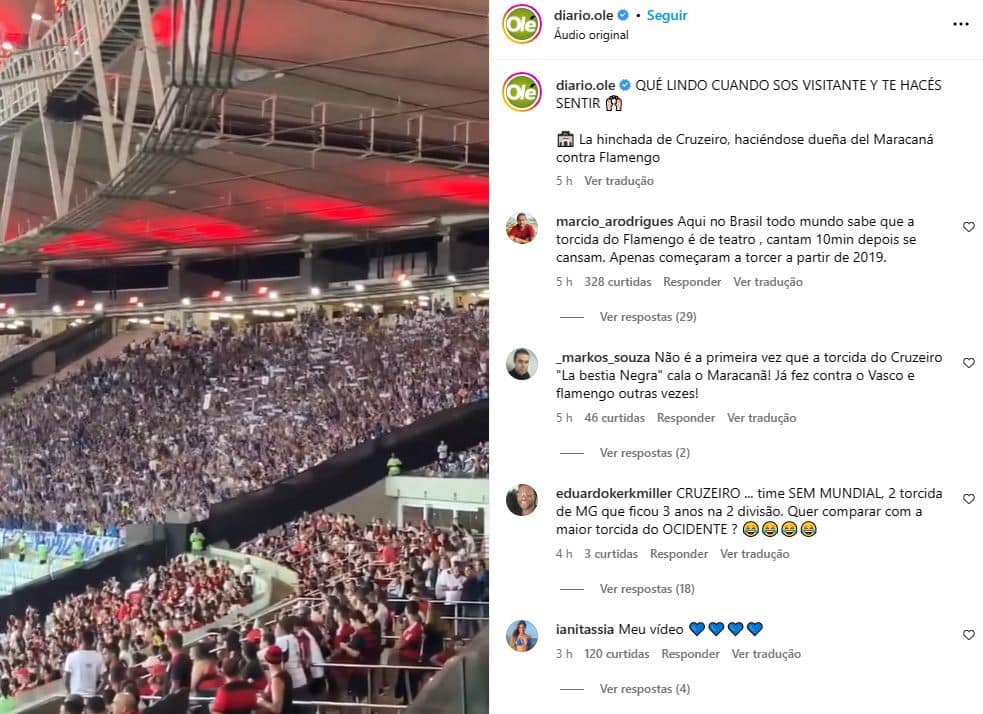Viewport: 983px width, 714px height.
Task: Like the comment by eduardokerkmiller
Action: click(x=969, y=499)
